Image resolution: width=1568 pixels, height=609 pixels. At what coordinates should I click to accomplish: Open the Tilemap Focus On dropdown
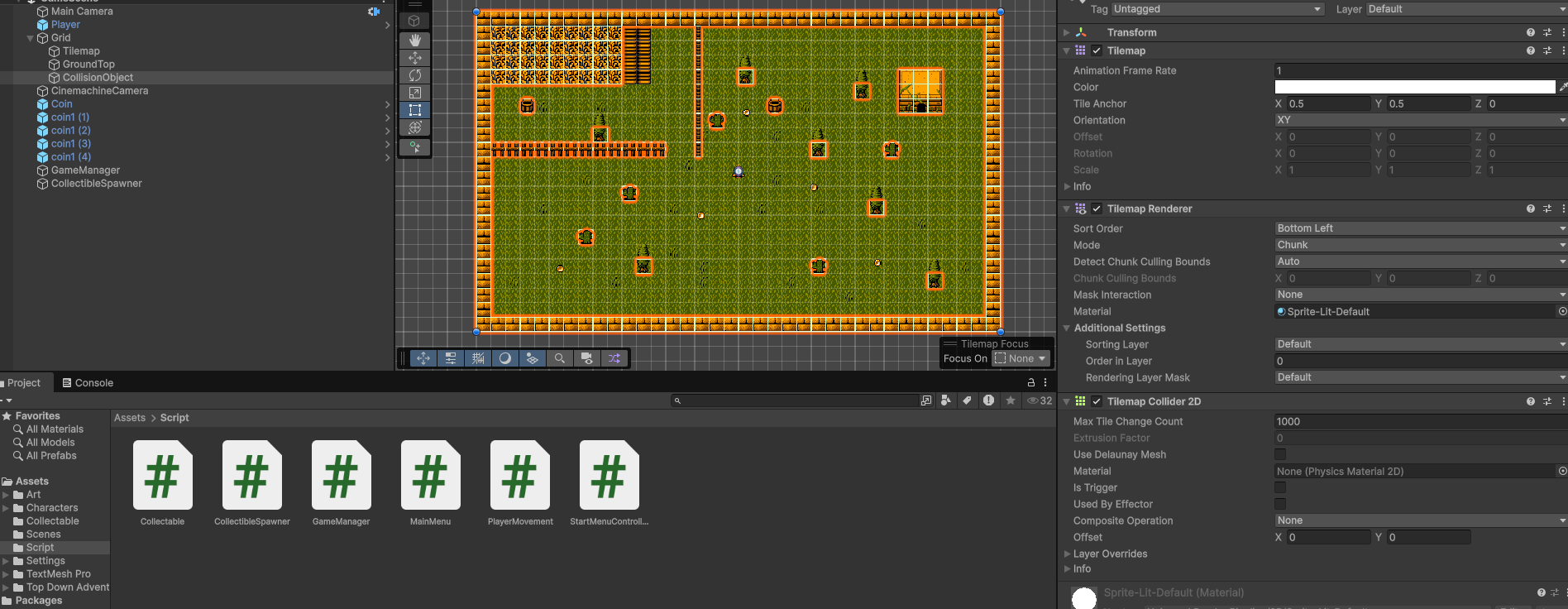(1021, 358)
